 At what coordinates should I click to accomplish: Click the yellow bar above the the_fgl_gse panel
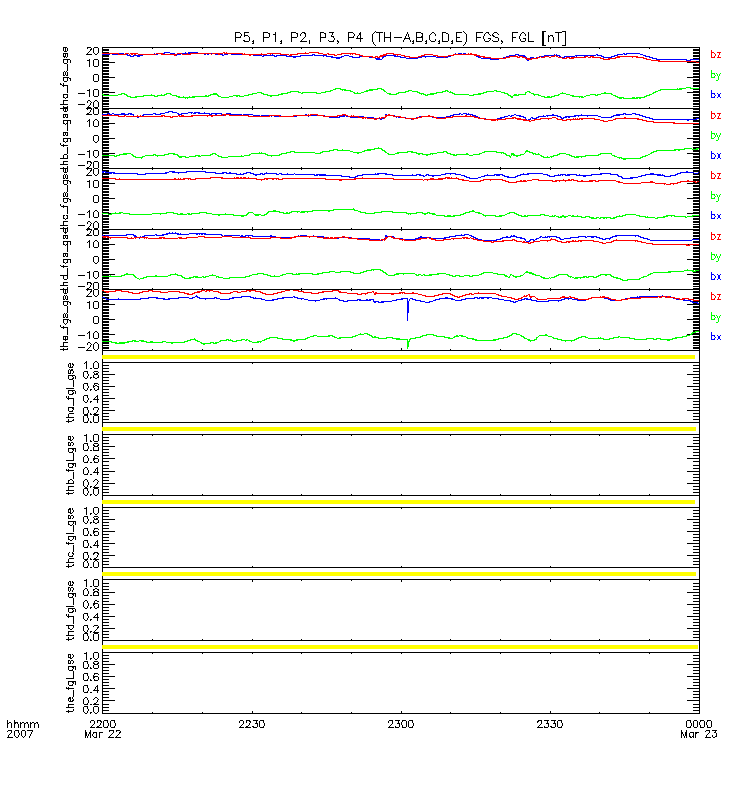coord(400,647)
